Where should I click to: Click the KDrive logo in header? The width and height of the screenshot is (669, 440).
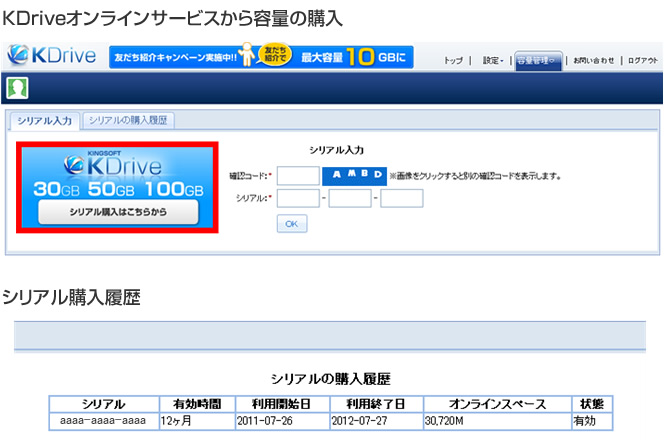tap(52, 55)
